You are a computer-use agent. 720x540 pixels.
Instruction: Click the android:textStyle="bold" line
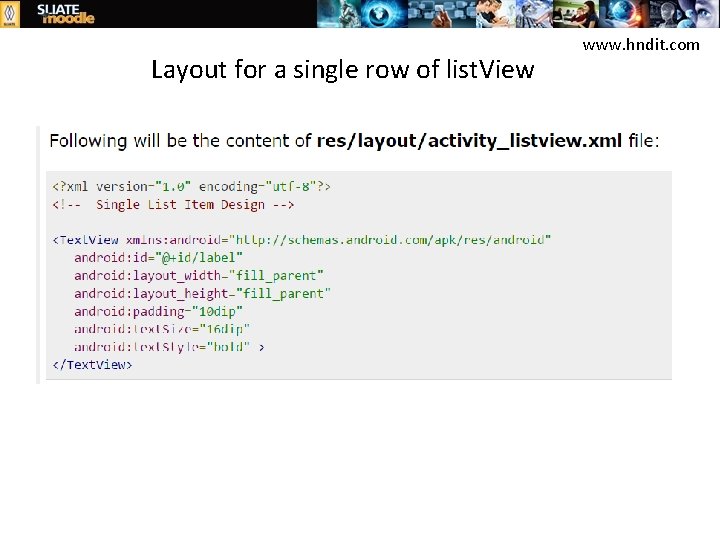point(169,347)
